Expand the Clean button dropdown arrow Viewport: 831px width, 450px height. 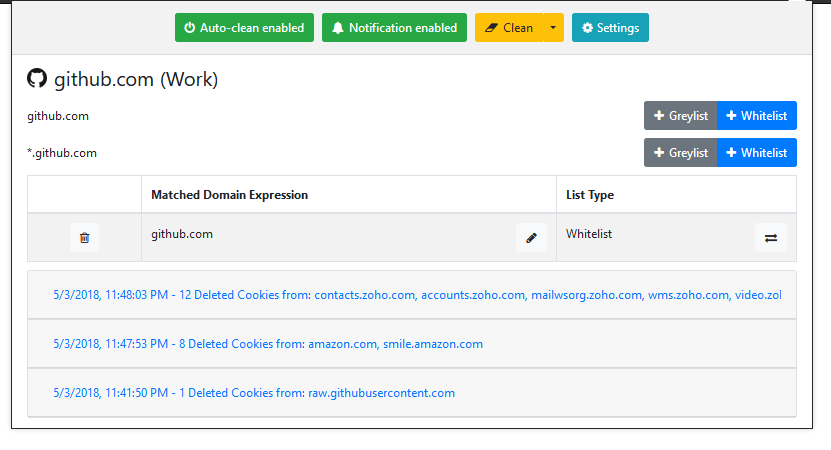pyautogui.click(x=553, y=28)
